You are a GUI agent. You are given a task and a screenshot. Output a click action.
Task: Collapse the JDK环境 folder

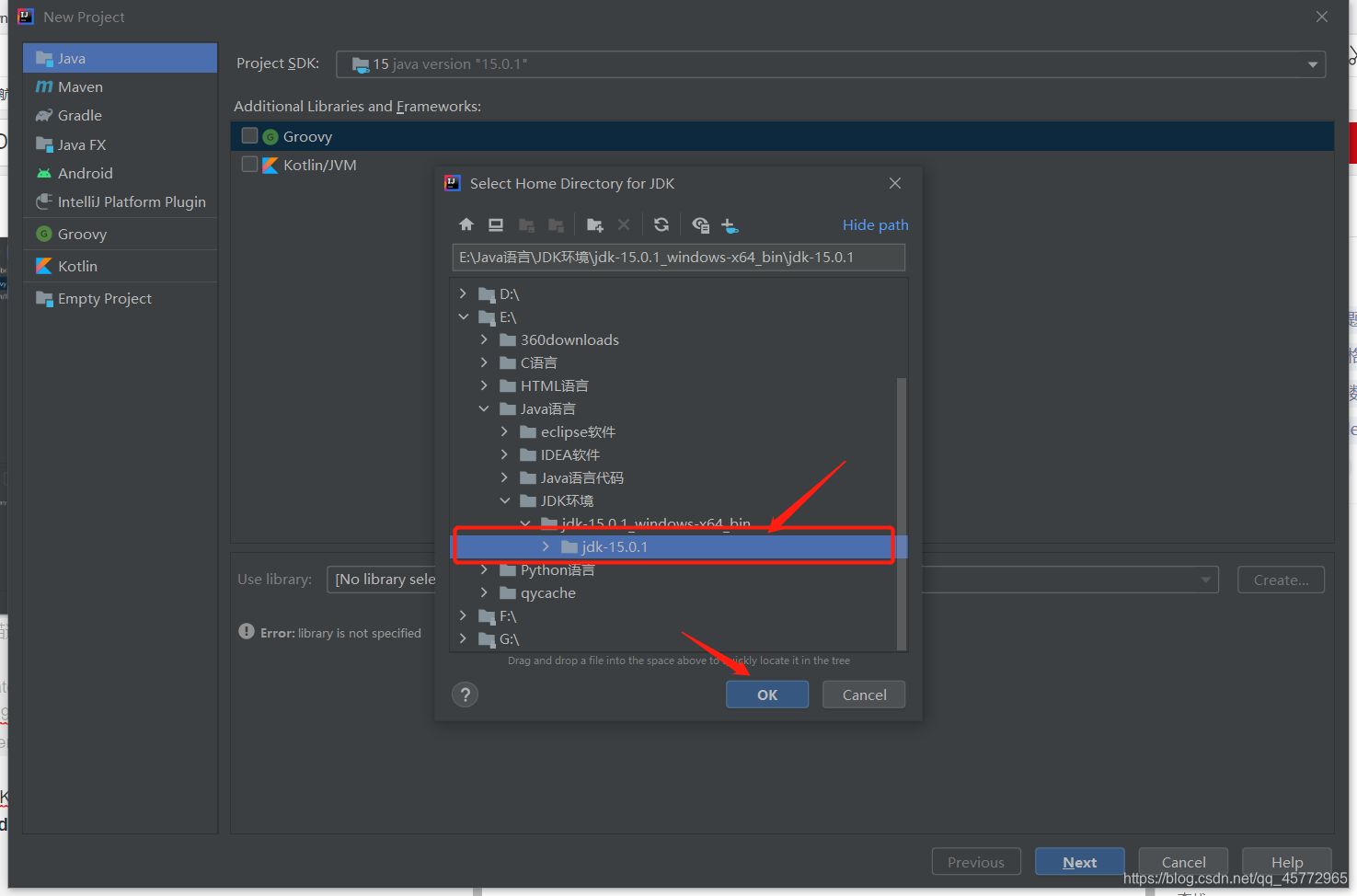[x=504, y=500]
